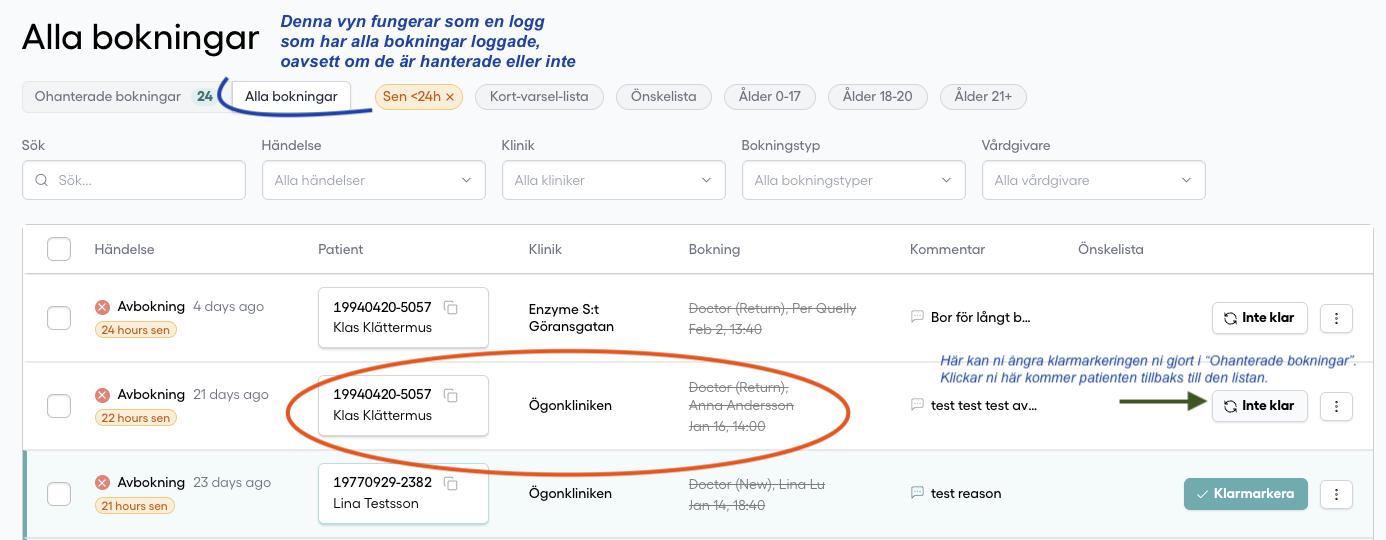
Task: Select checkbox for Lina Testsson booking
Action: [x=59, y=494]
